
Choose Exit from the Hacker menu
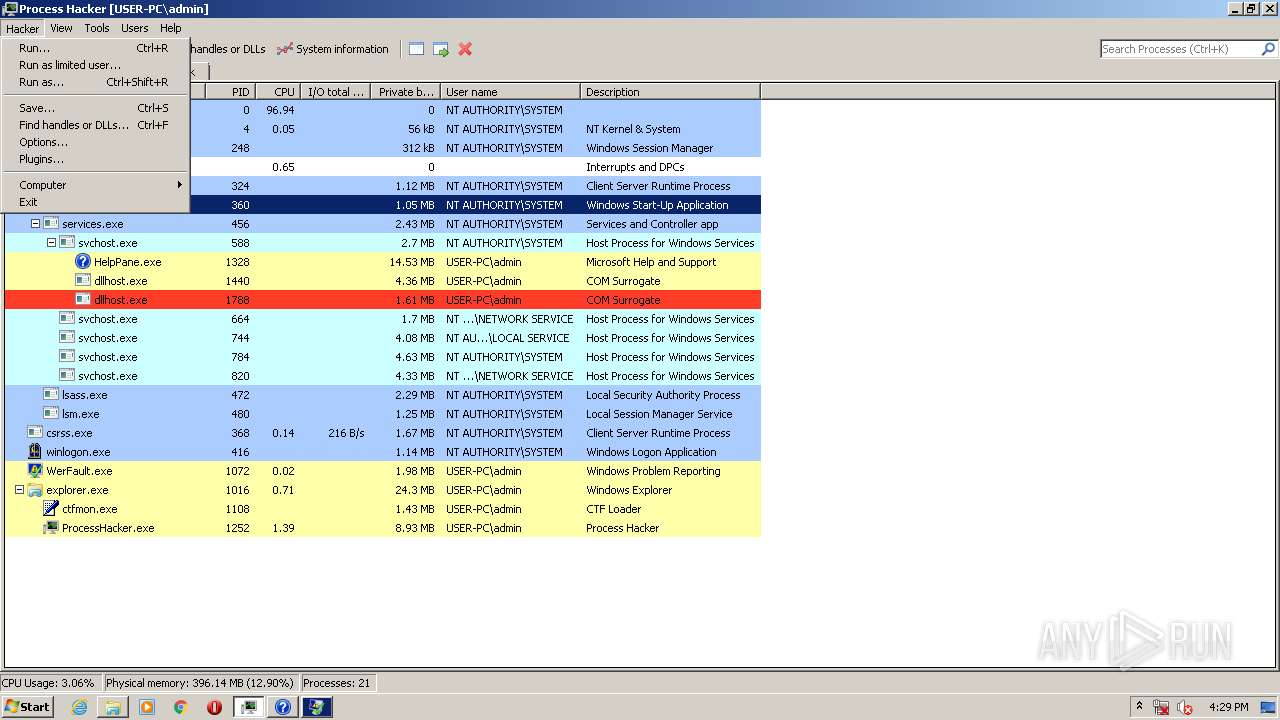[x=95, y=202]
